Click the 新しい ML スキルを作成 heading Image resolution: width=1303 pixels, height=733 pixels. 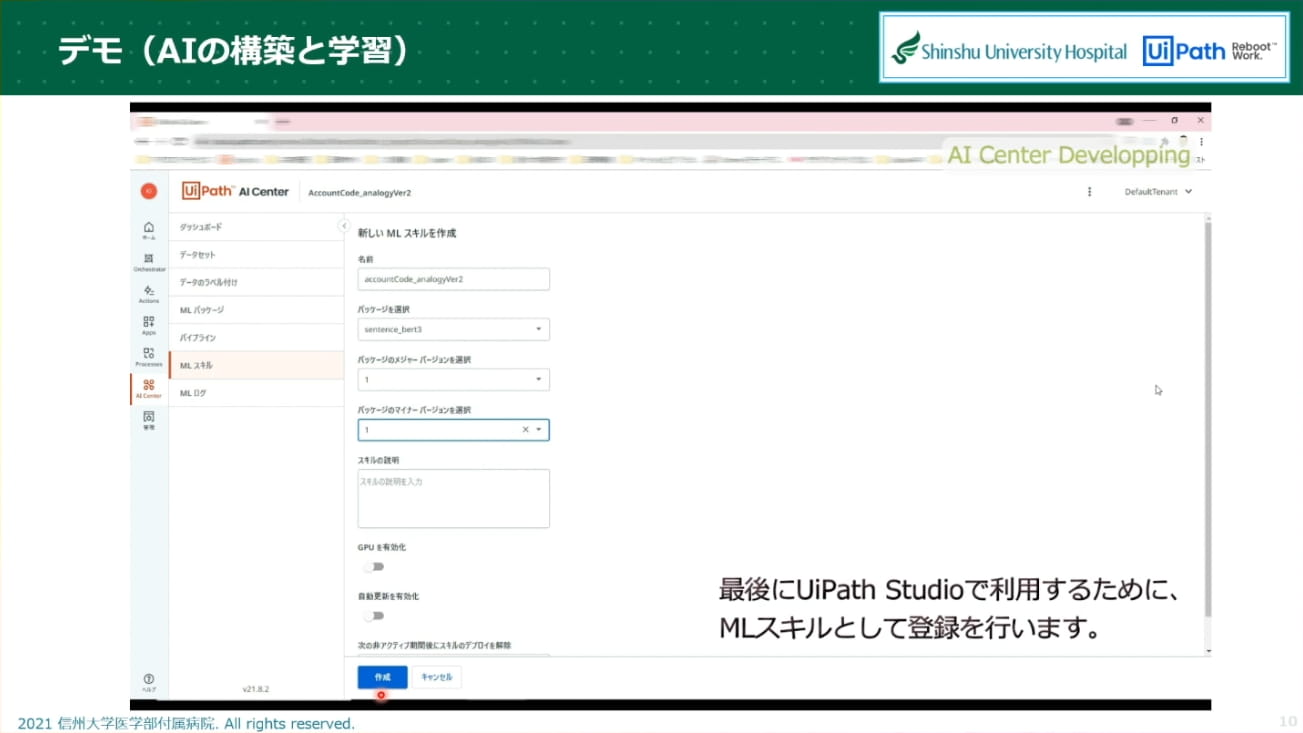click(x=407, y=233)
